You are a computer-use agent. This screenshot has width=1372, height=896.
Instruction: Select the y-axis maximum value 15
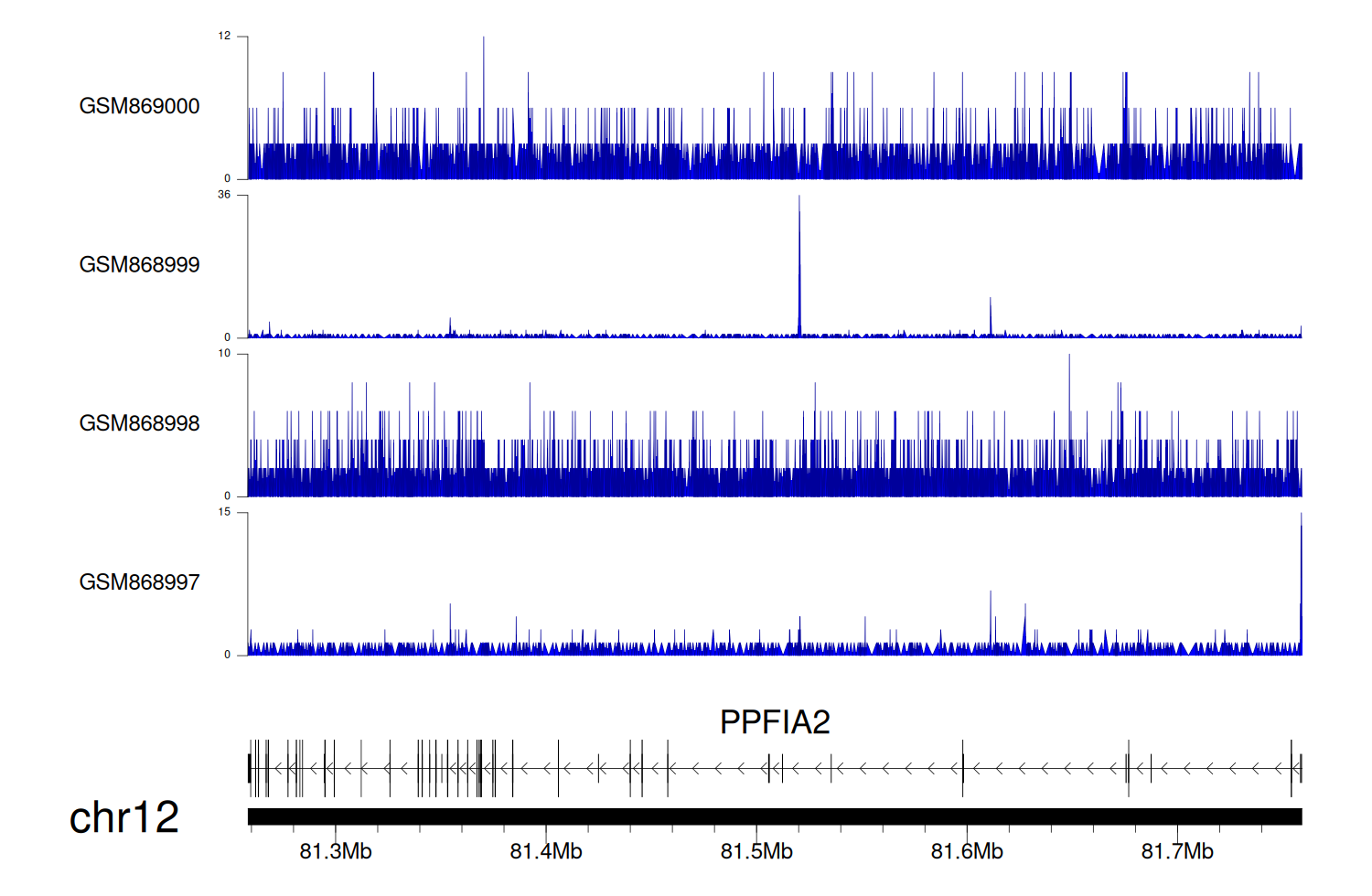click(224, 512)
